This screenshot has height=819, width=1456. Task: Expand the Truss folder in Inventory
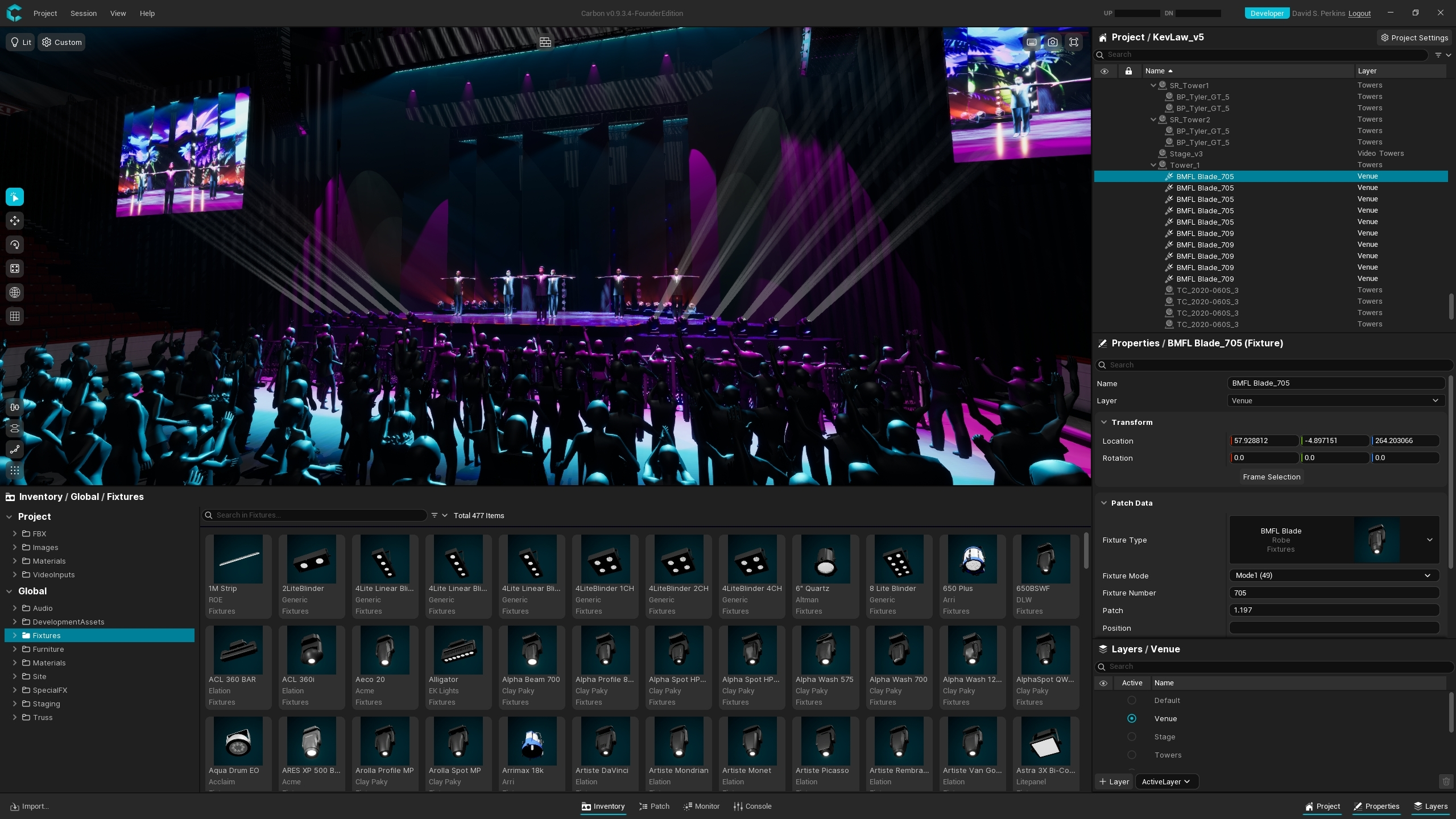15,717
